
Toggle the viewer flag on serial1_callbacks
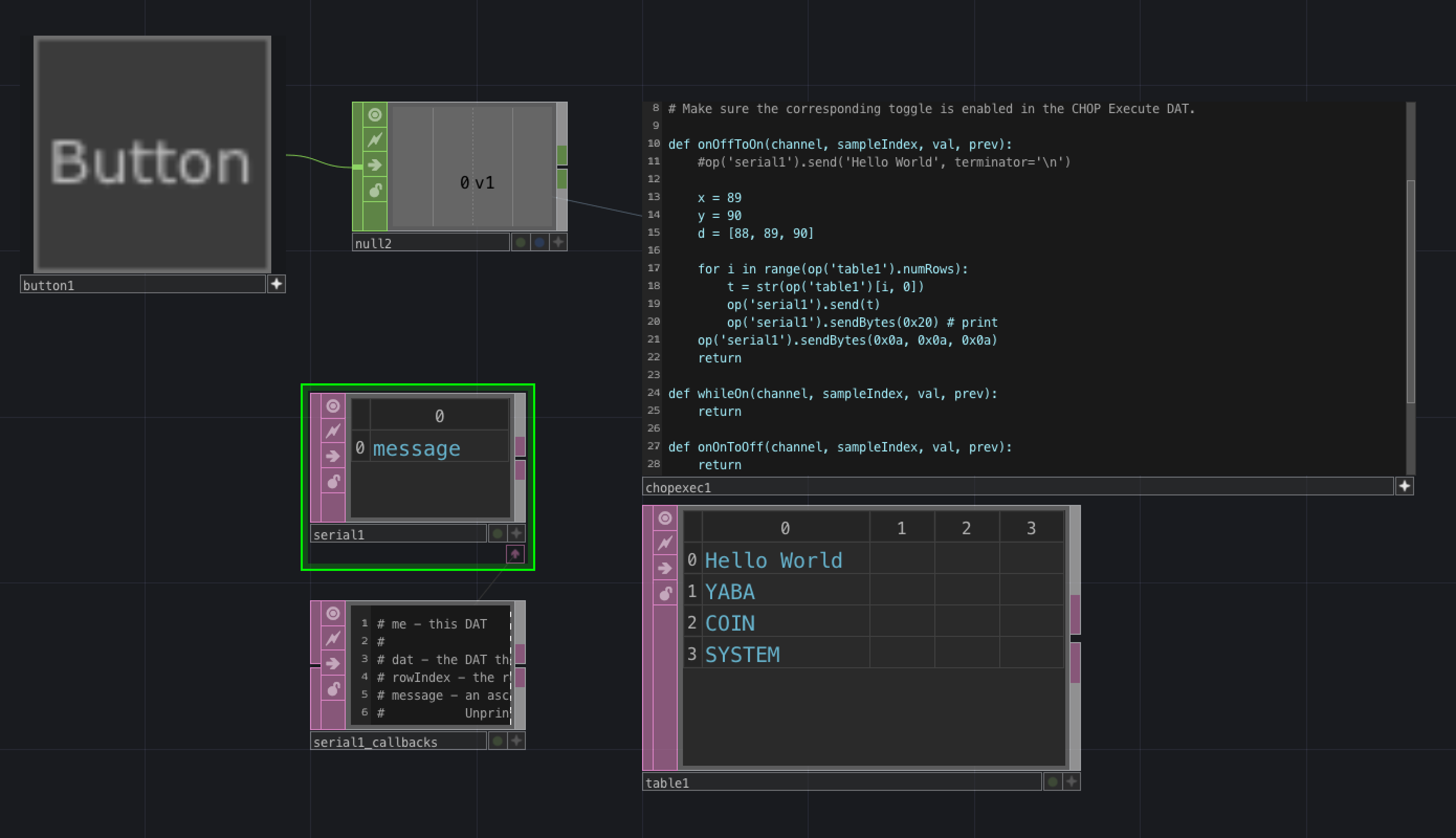tap(333, 613)
